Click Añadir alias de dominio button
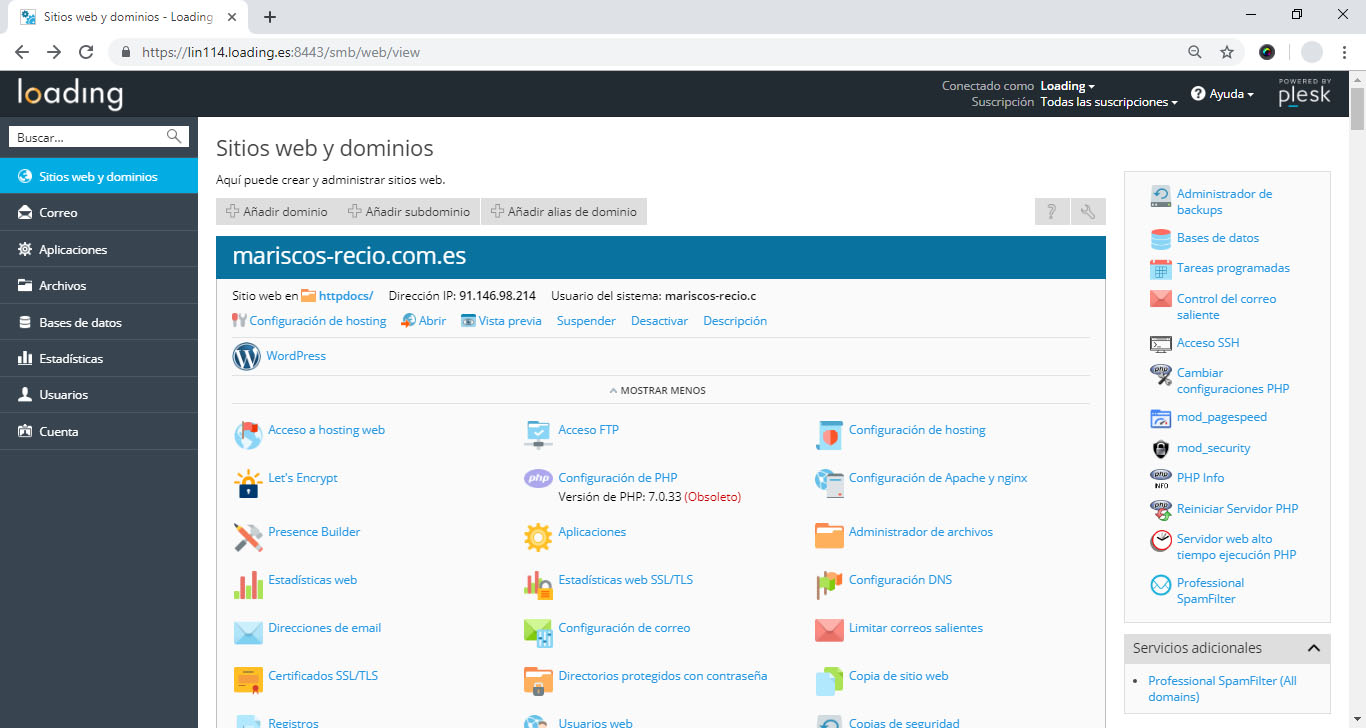Image resolution: width=1366 pixels, height=728 pixels. click(x=564, y=211)
